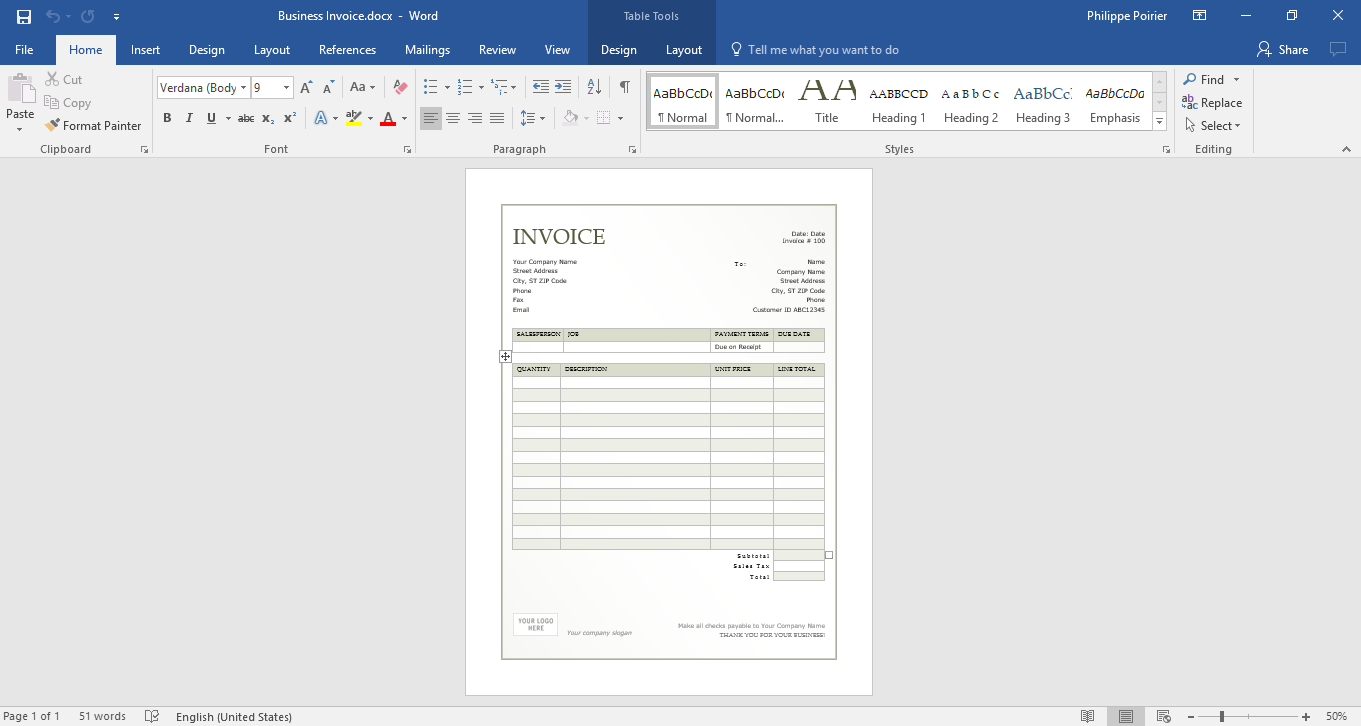Apply a text highlight color
The height and width of the screenshot is (726, 1361).
354,117
